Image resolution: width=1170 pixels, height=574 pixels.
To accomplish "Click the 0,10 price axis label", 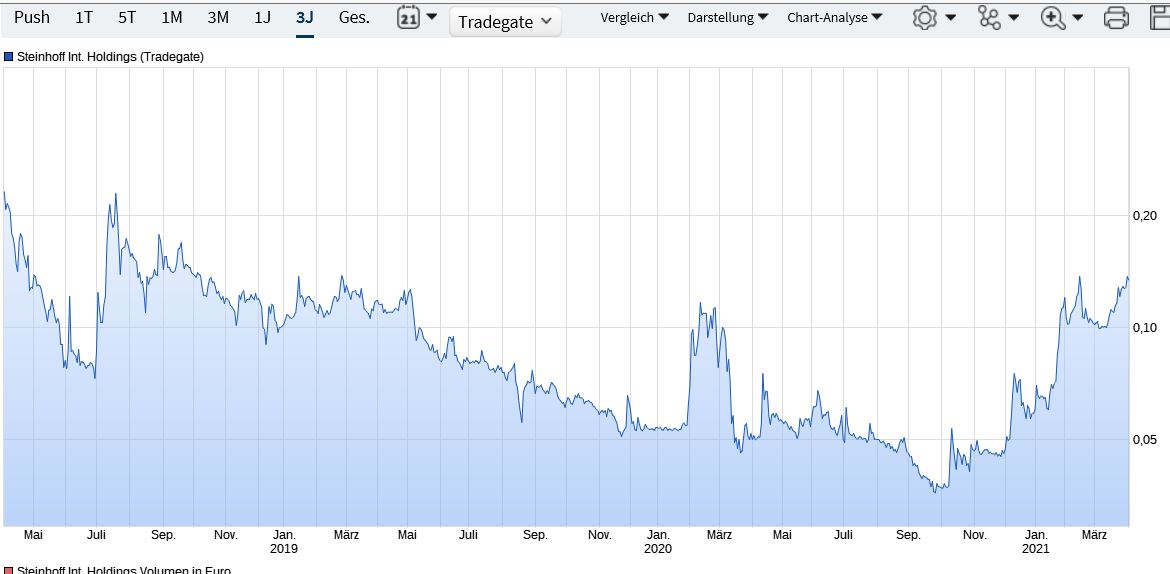I will (x=1145, y=328).
